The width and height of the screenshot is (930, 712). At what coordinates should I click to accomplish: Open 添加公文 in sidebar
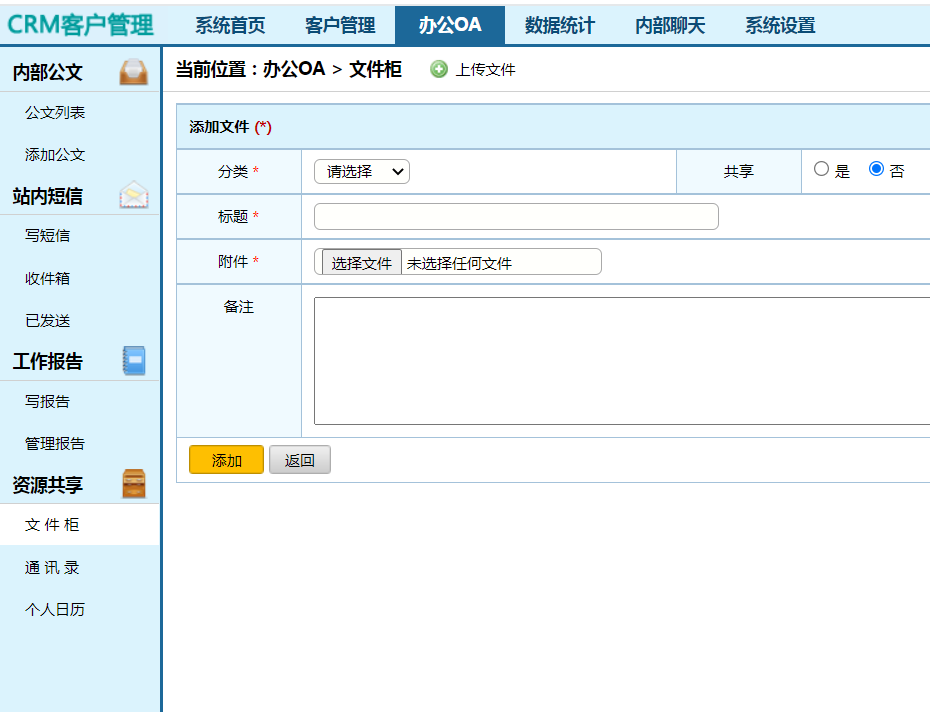[x=55, y=155]
